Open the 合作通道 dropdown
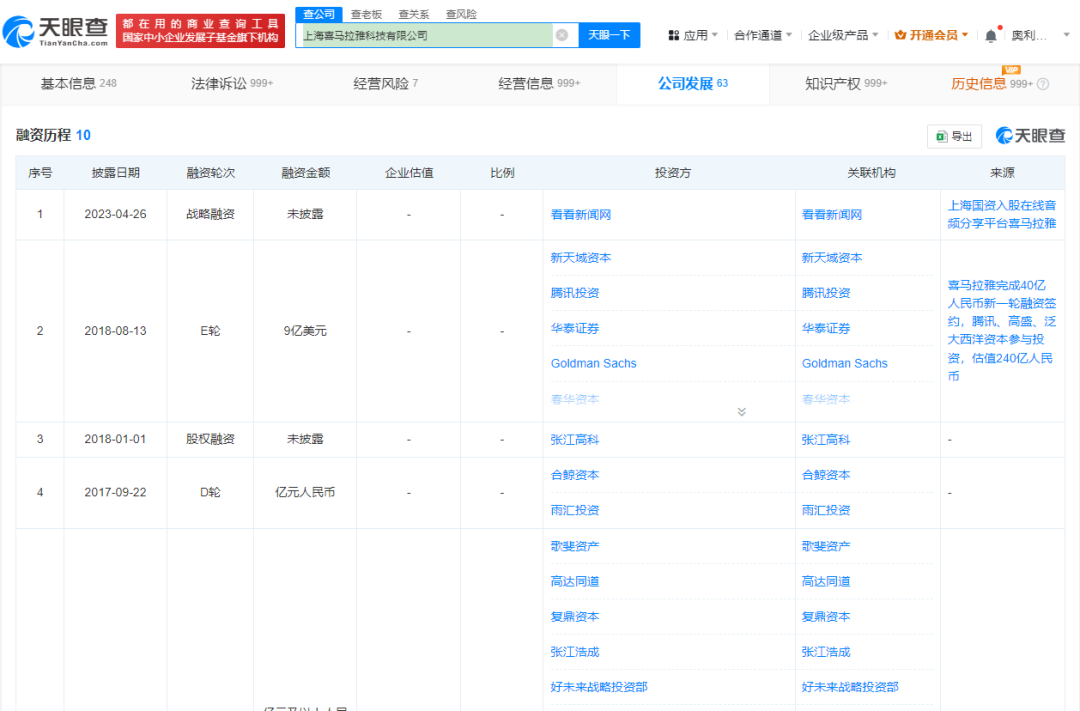 [x=763, y=35]
